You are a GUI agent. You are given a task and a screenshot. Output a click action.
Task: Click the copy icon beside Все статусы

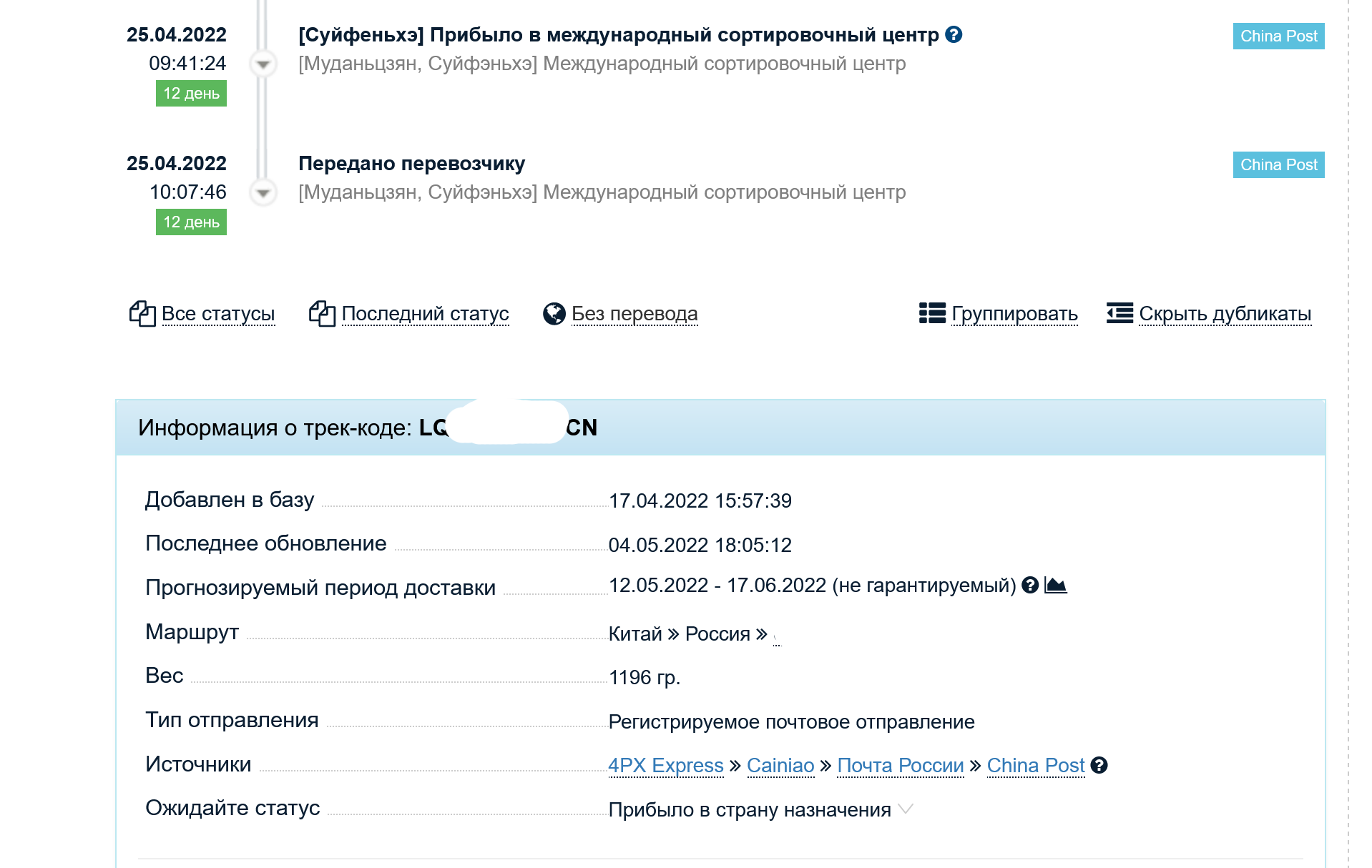pyautogui.click(x=142, y=313)
